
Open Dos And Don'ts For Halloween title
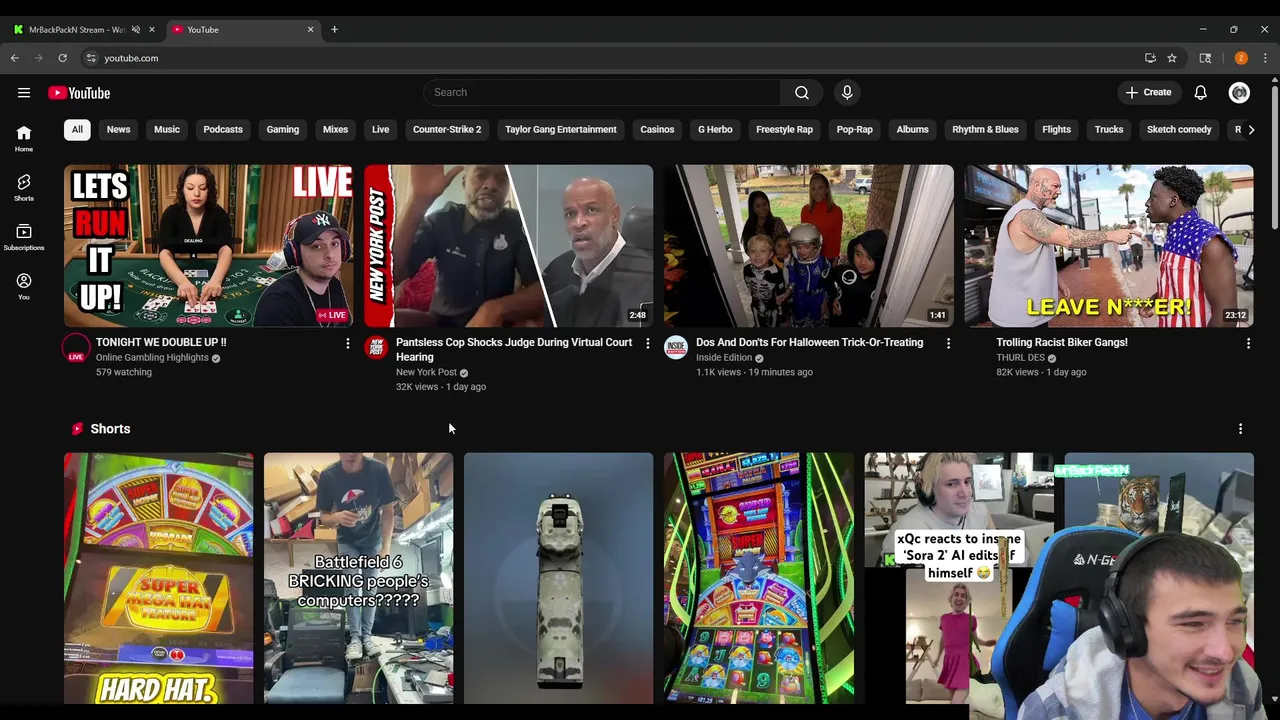coord(809,342)
